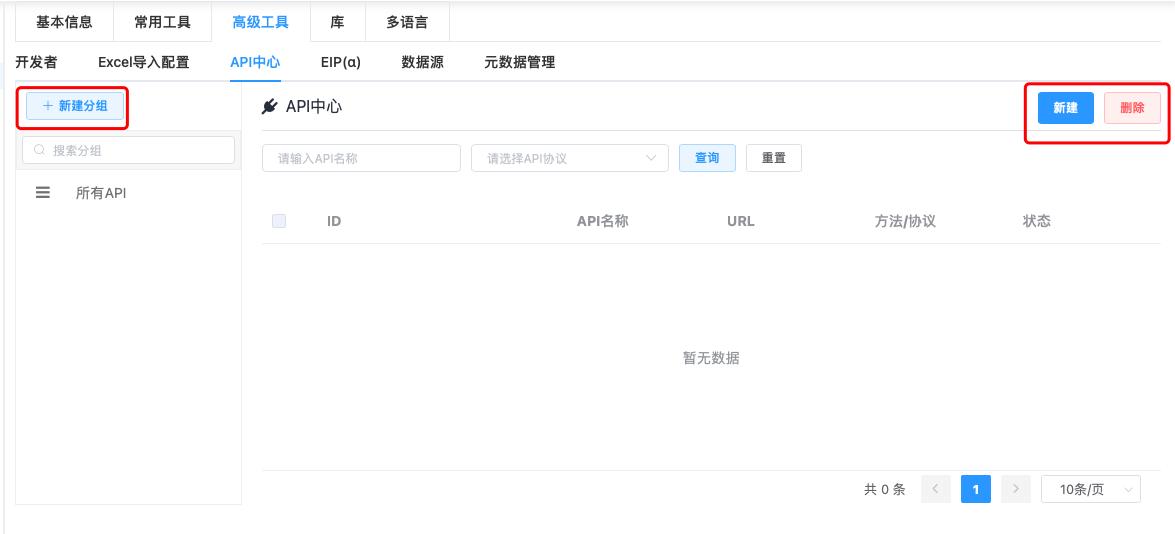This screenshot has height=534, width=1175.
Task: Expand the 10条/页 page size selector
Action: pos(1090,489)
